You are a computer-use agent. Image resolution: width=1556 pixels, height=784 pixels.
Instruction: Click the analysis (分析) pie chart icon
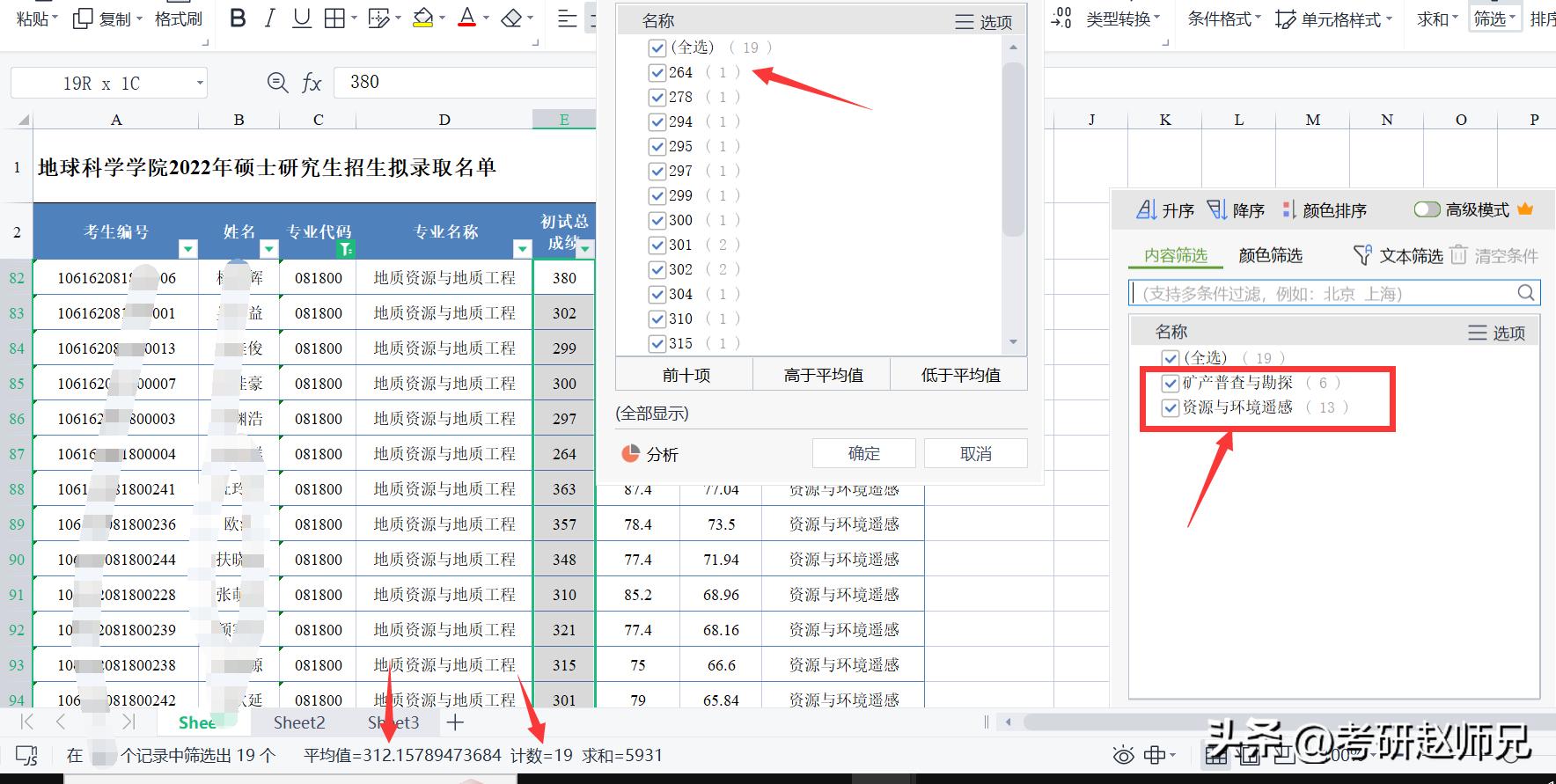click(630, 454)
